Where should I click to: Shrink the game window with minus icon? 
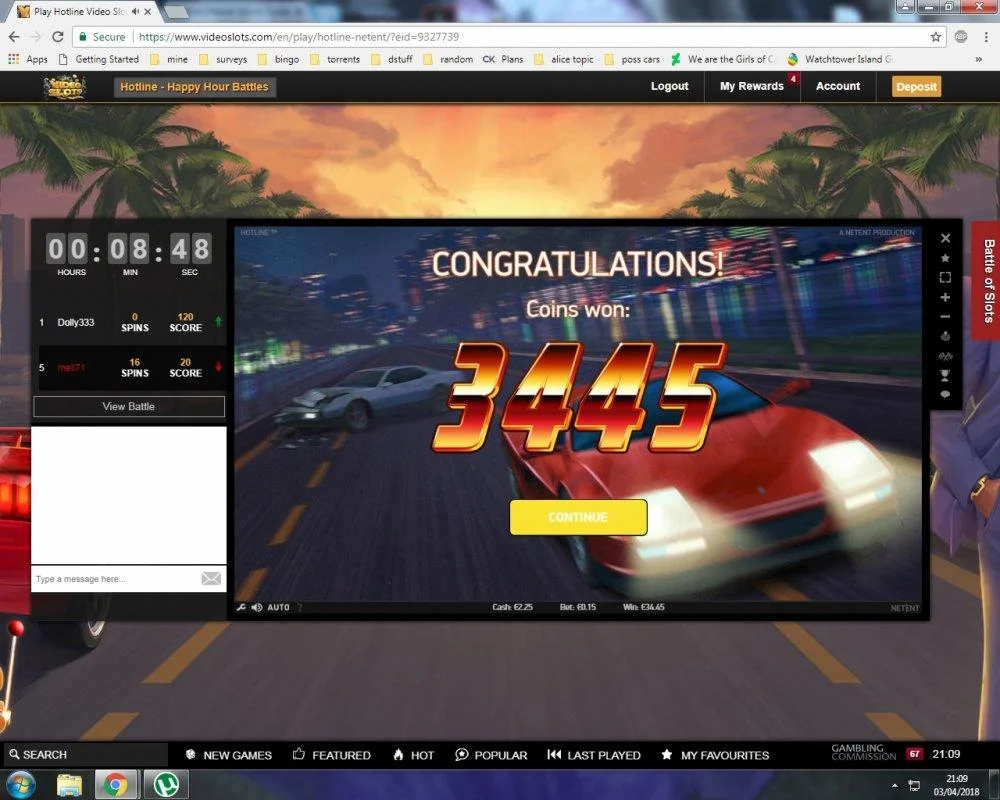pos(945,316)
